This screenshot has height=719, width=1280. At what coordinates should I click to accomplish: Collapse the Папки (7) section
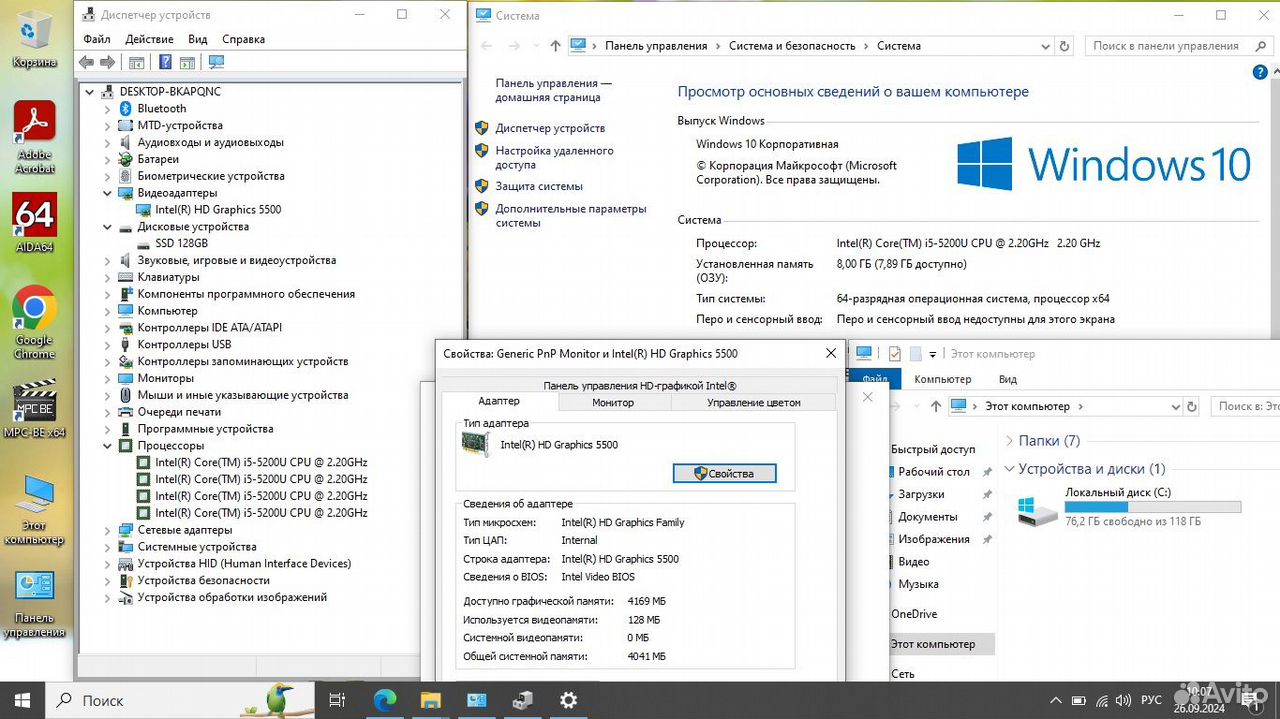(x=1009, y=441)
